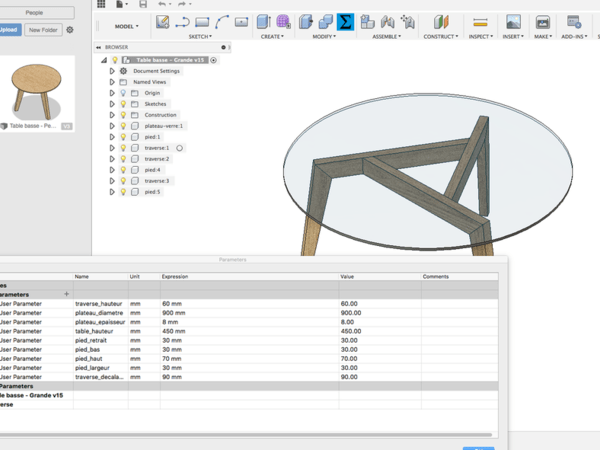600x450 pixels.
Task: Edit pied_haut expression 70 mm
Action: tap(249, 359)
